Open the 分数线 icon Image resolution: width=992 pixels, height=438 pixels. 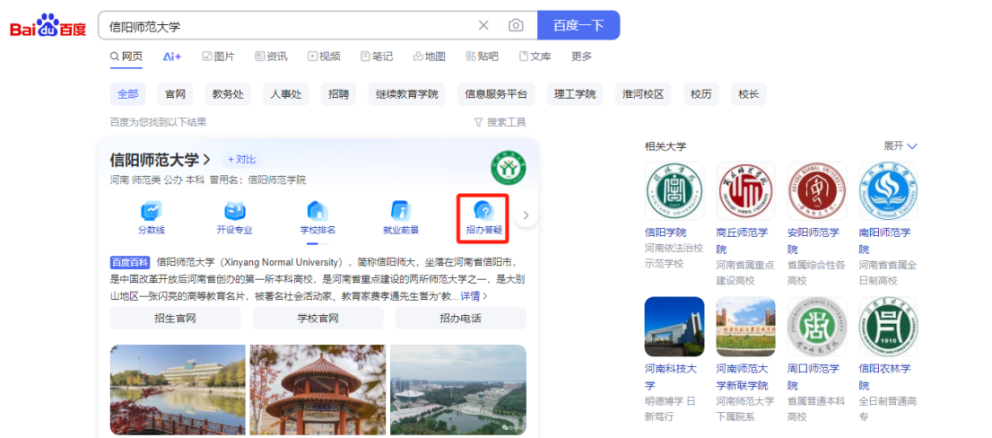click(151, 218)
